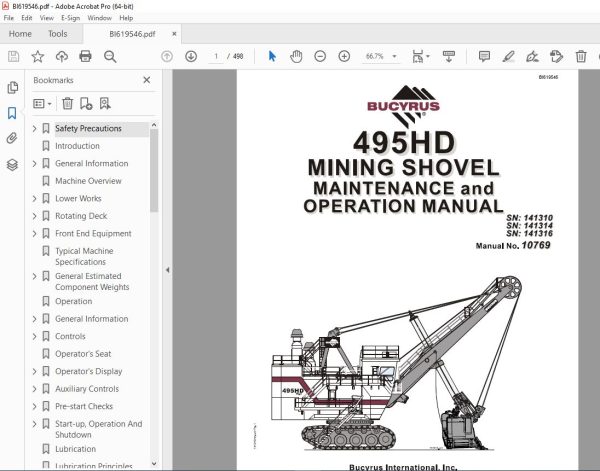Viewport: 600px width, 471px height.
Task: Open the Help menu
Action: point(126,18)
